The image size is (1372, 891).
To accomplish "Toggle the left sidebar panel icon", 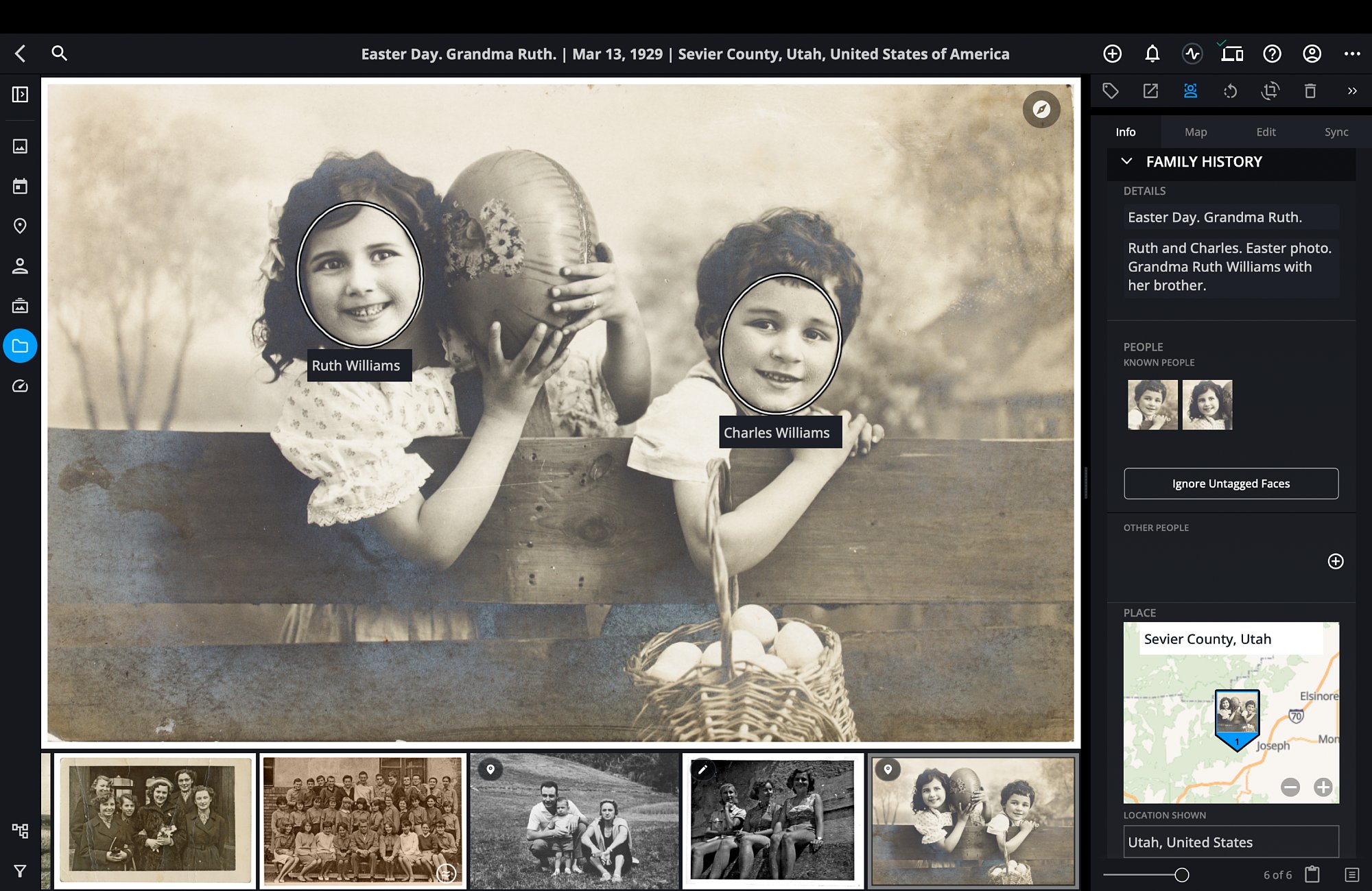I will coord(20,94).
